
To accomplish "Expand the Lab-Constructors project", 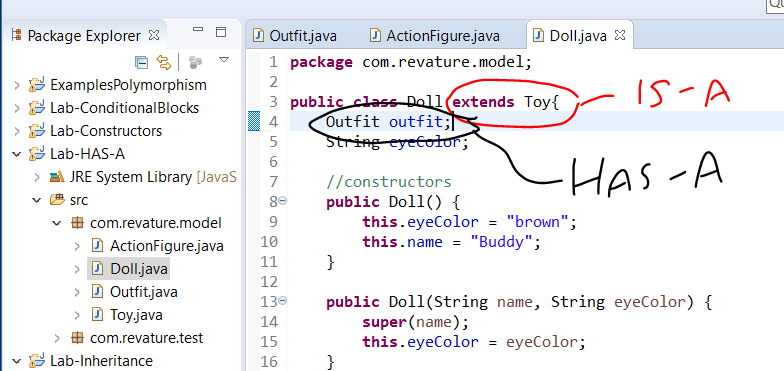I will tap(17, 131).
